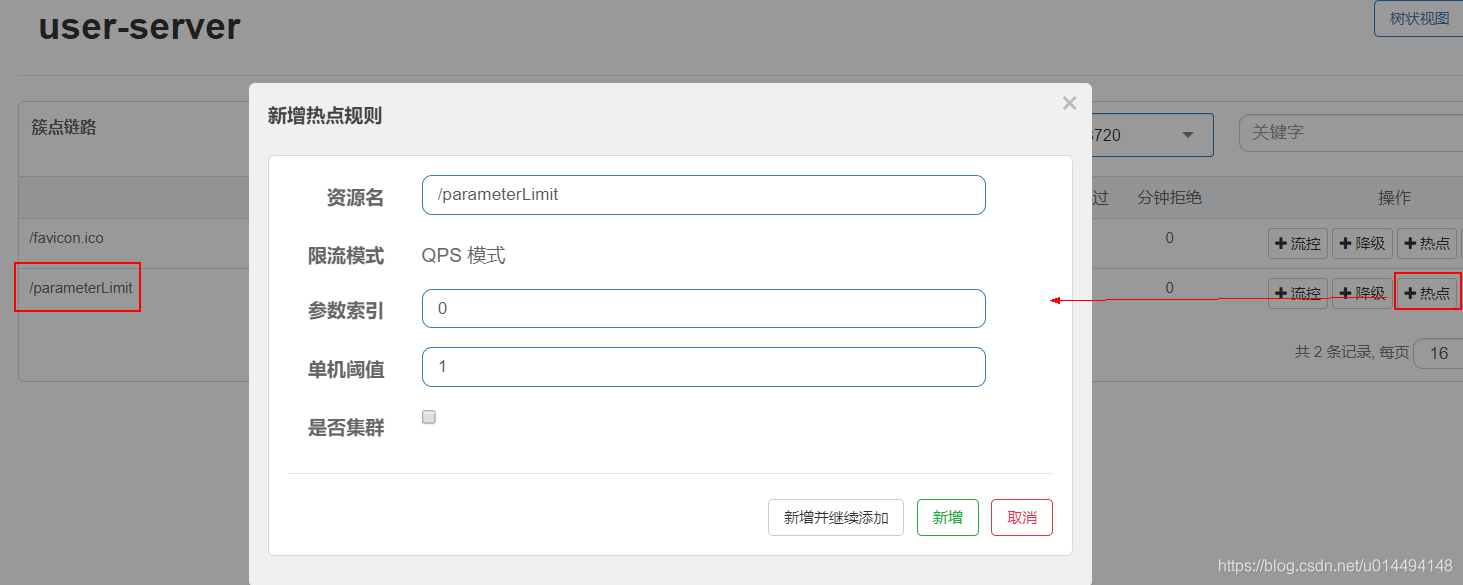Add 流控 rule for /favicon.ico
The image size is (1463, 585).
(x=1297, y=243)
